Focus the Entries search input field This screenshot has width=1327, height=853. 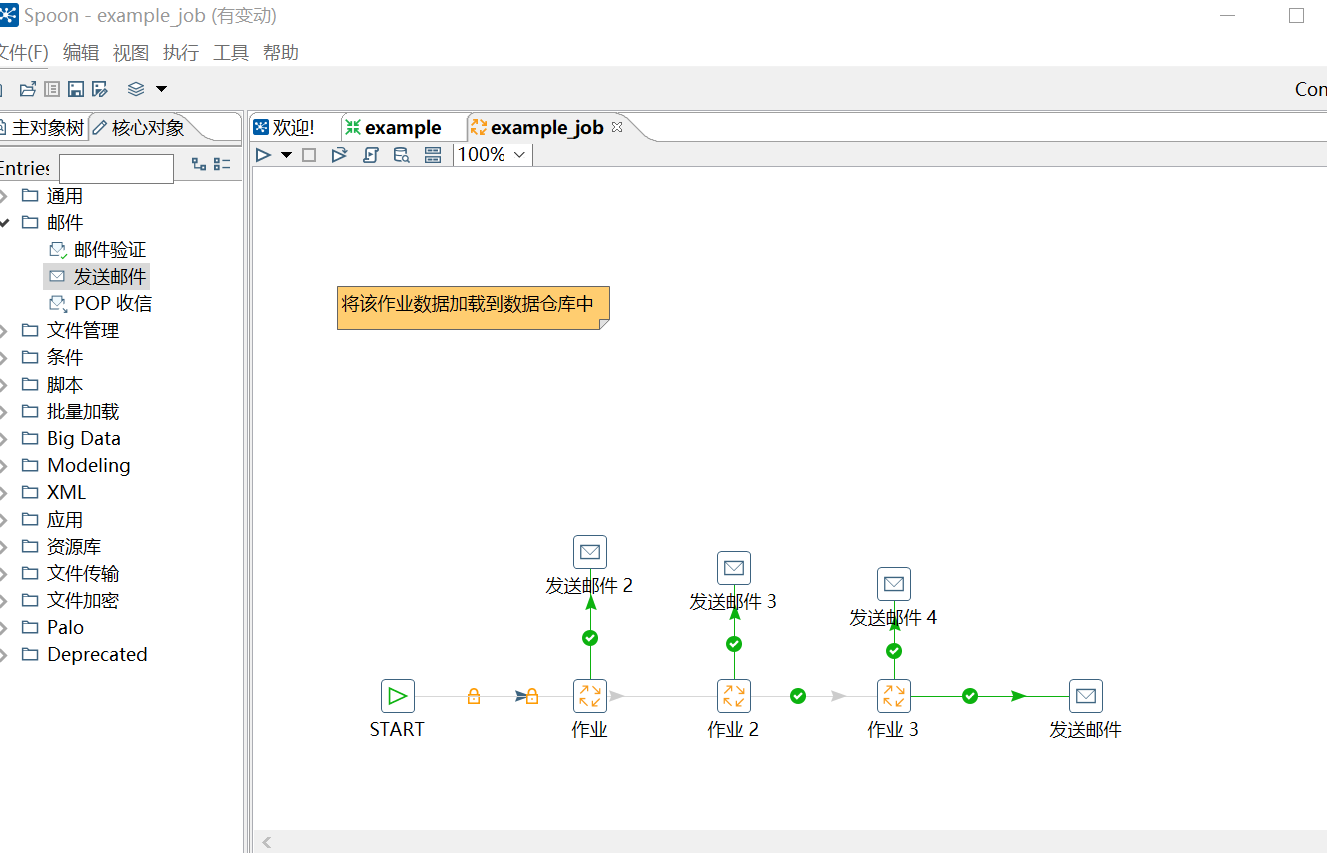[116, 168]
